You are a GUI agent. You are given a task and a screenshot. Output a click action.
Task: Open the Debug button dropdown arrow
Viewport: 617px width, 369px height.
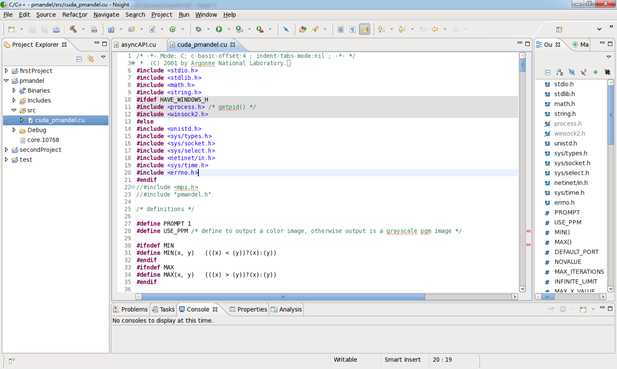[208, 29]
